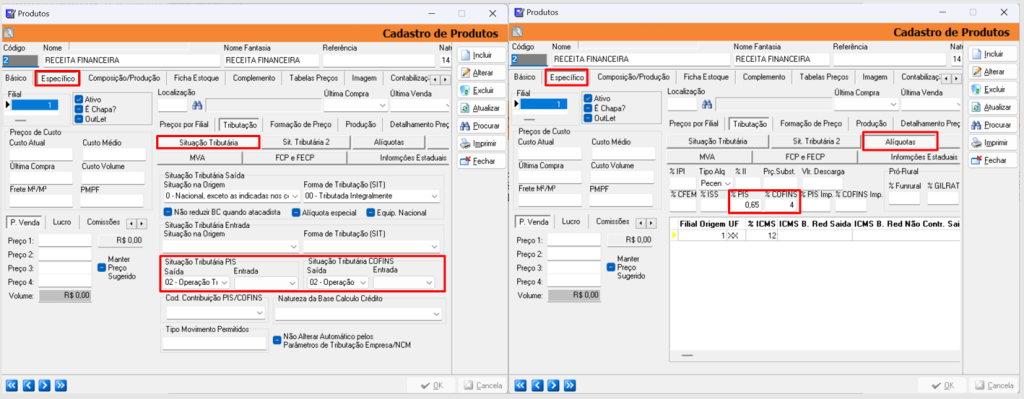Viewport: 1024px width, 399px height.
Task: Click Incluir icon button in left window
Action: (x=481, y=55)
